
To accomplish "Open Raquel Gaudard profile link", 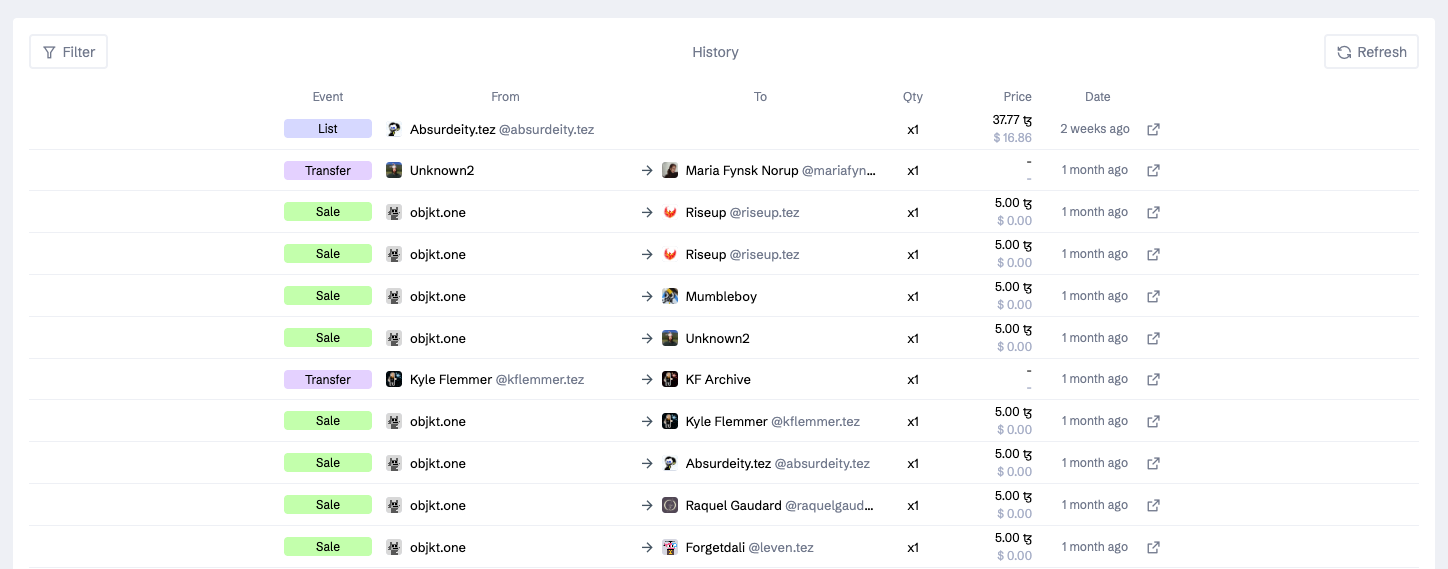I will (781, 505).
